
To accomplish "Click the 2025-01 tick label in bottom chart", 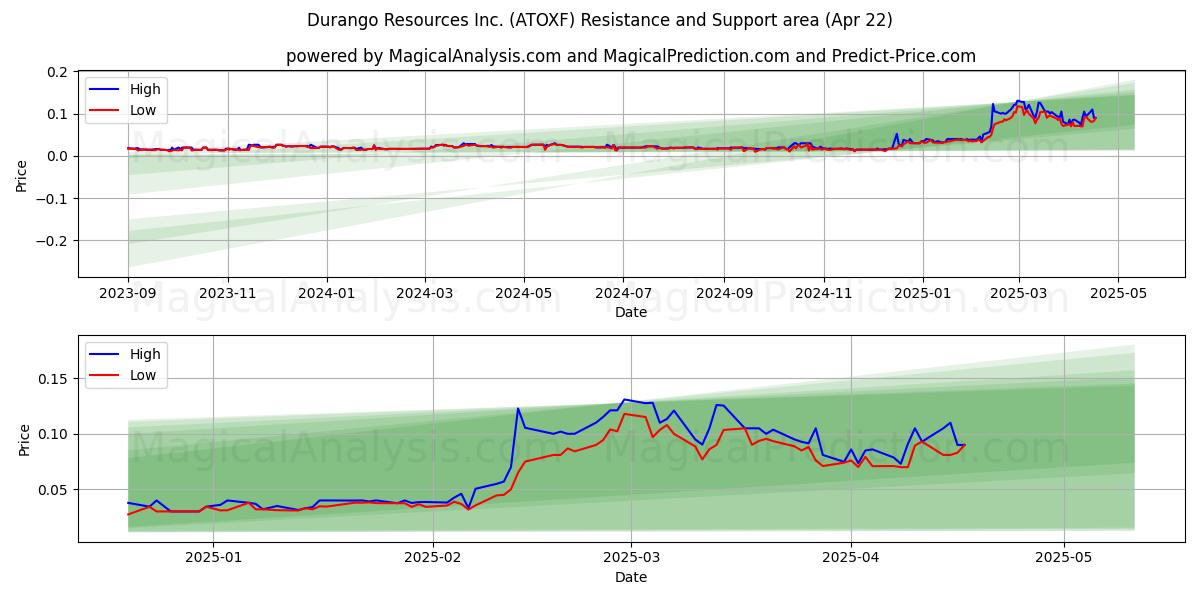I will 214,558.
